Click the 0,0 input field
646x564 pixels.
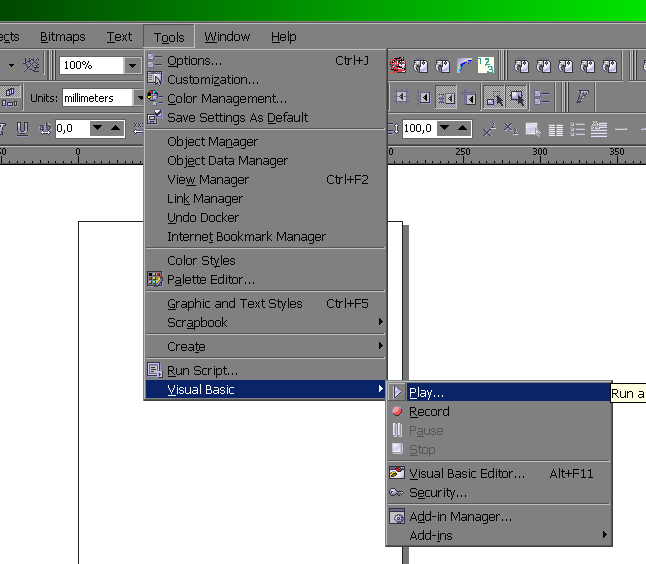[x=73, y=129]
